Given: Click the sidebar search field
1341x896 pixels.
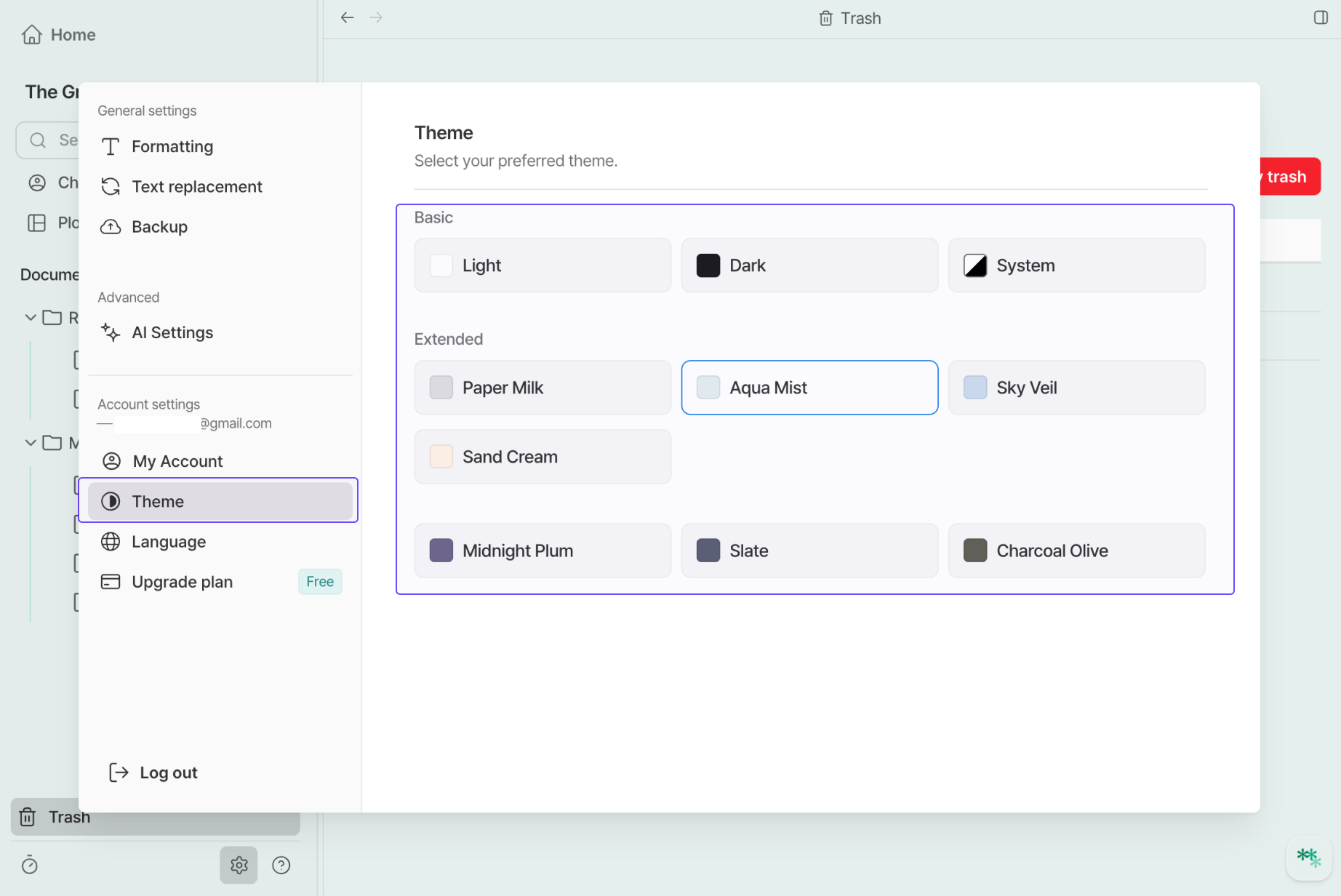Looking at the screenshot, I should [48, 140].
